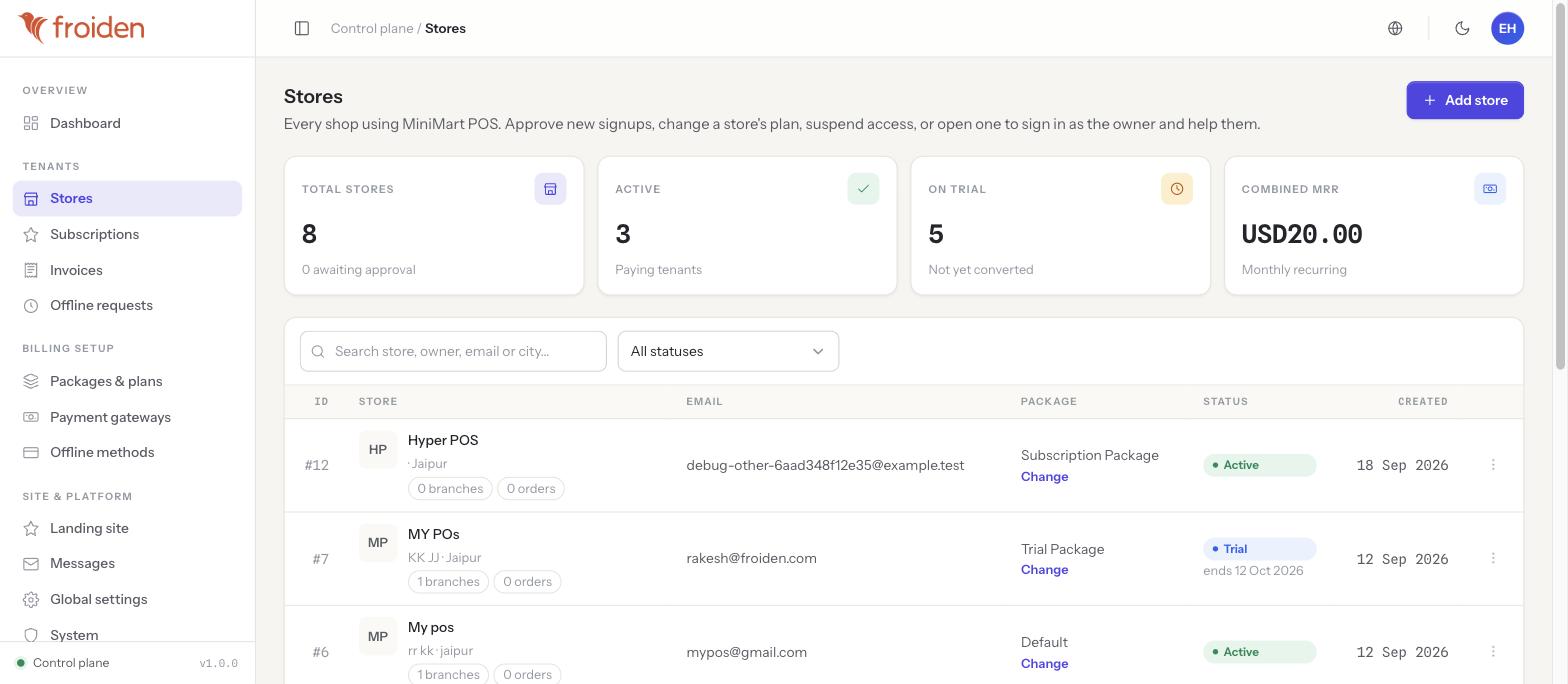Open Offline methods page

pos(127,452)
